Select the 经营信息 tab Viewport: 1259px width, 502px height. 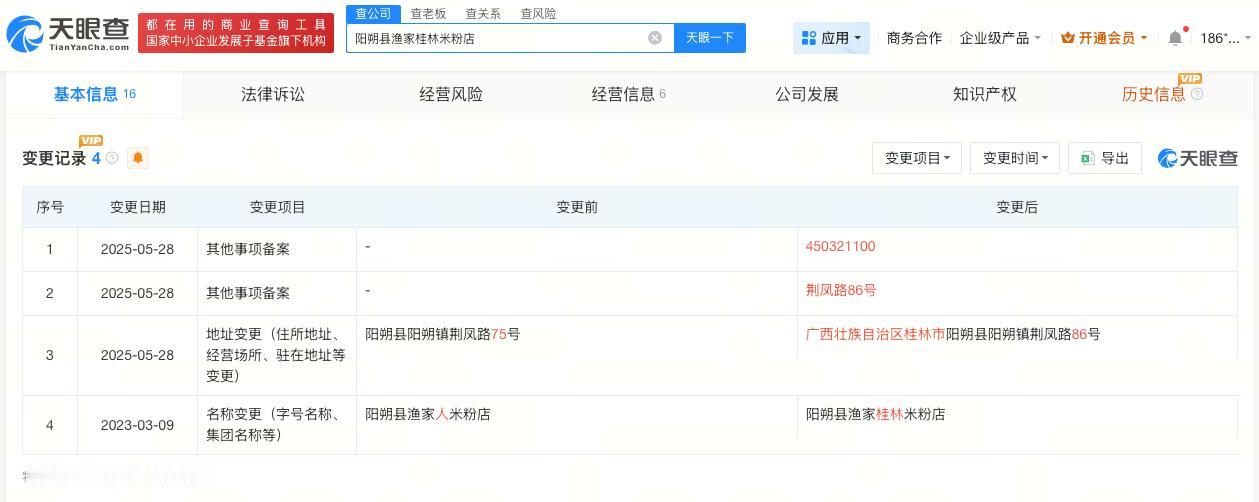point(629,94)
